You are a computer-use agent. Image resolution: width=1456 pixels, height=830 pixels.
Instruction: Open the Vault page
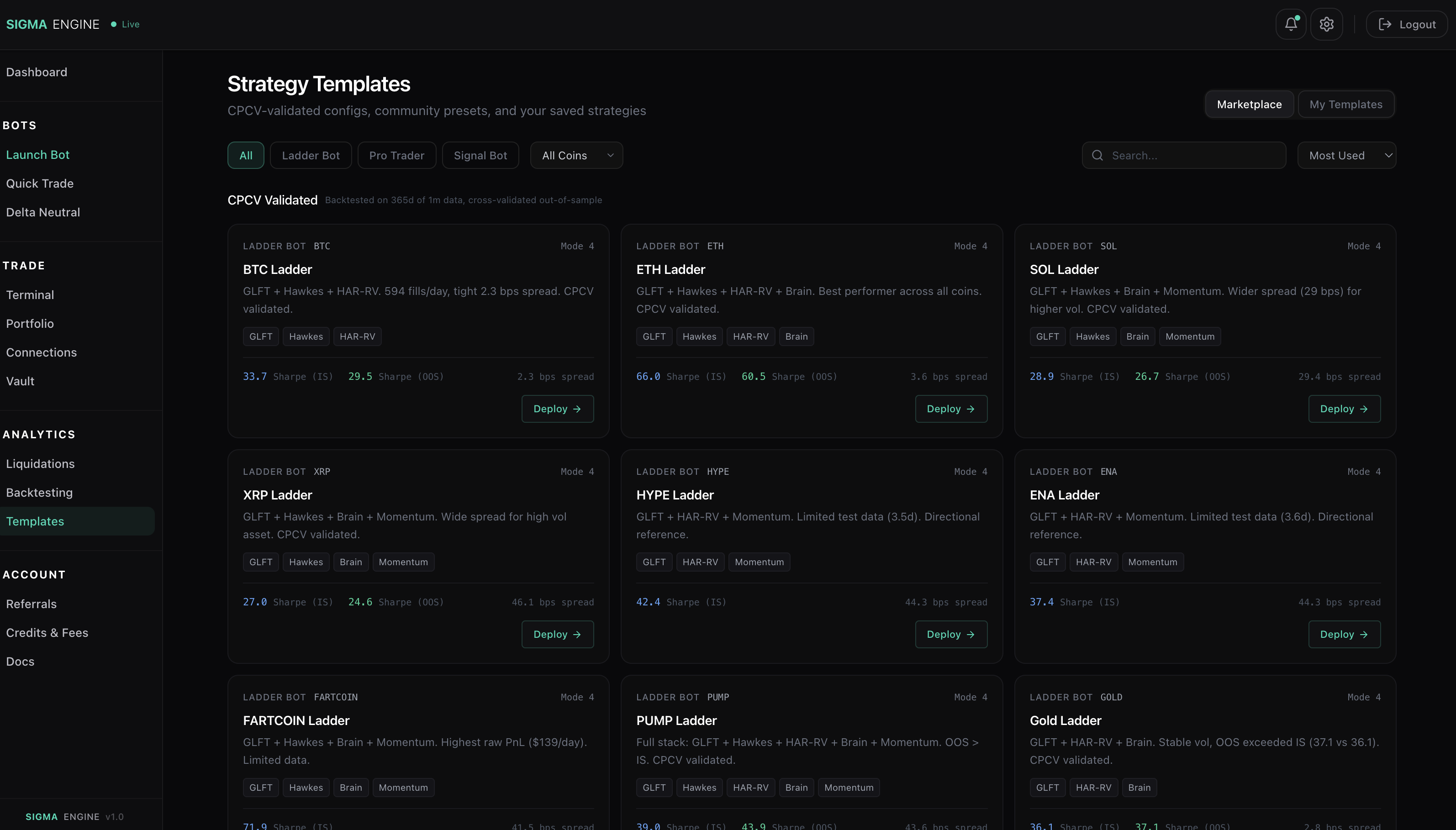tap(20, 381)
